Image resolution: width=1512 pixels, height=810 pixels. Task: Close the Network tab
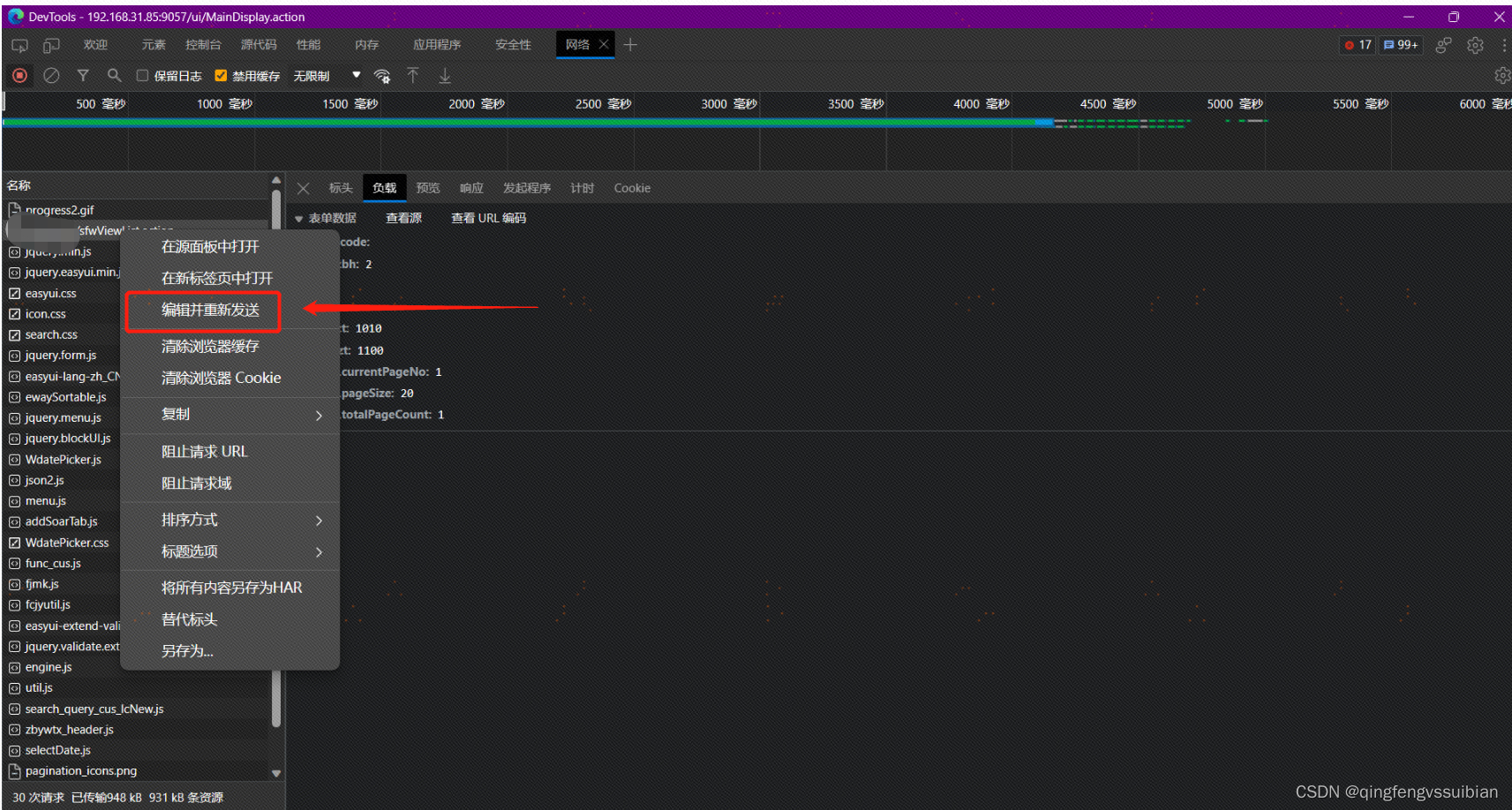point(604,44)
